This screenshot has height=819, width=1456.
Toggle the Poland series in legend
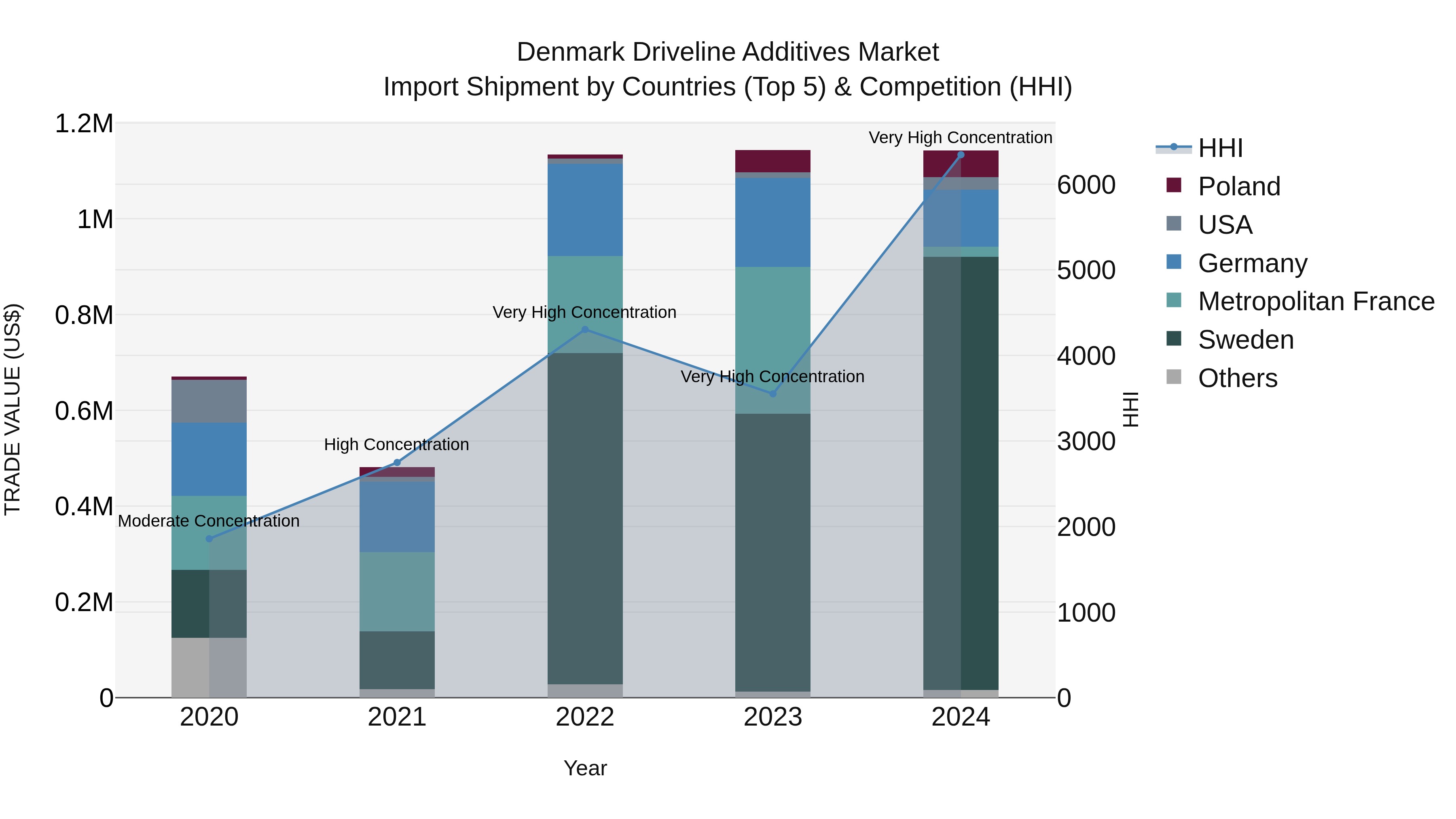pyautogui.click(x=1223, y=186)
